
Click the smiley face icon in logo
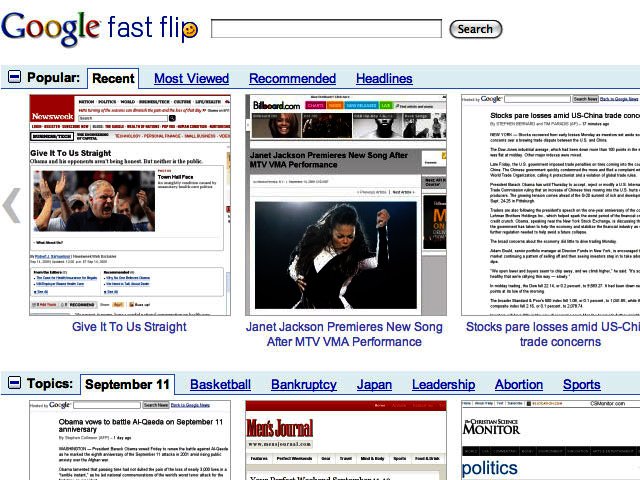190,31
